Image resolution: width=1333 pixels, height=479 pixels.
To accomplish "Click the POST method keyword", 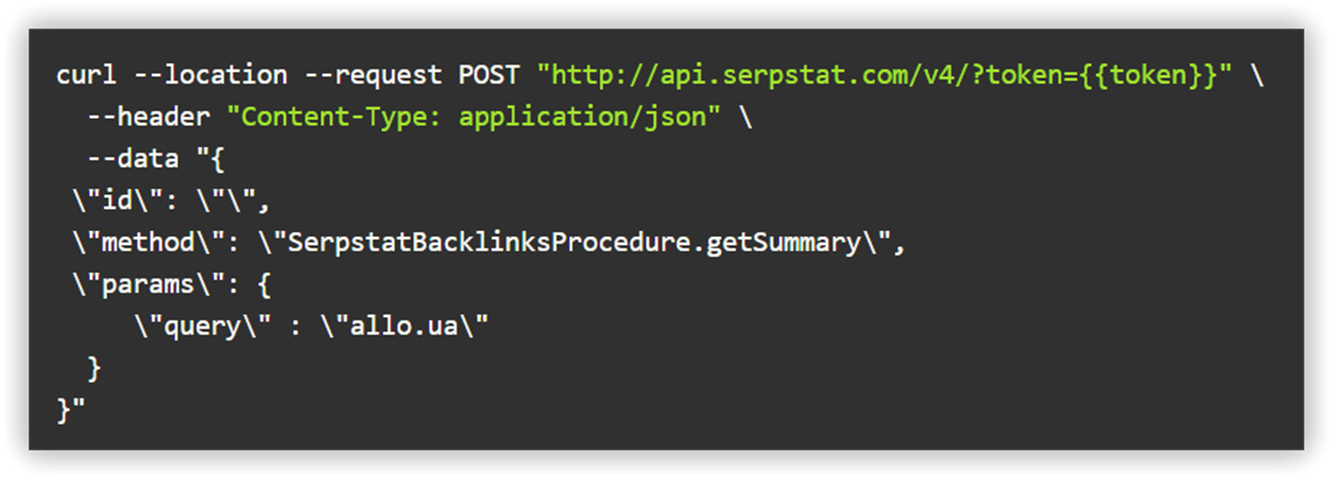I will click(x=489, y=76).
